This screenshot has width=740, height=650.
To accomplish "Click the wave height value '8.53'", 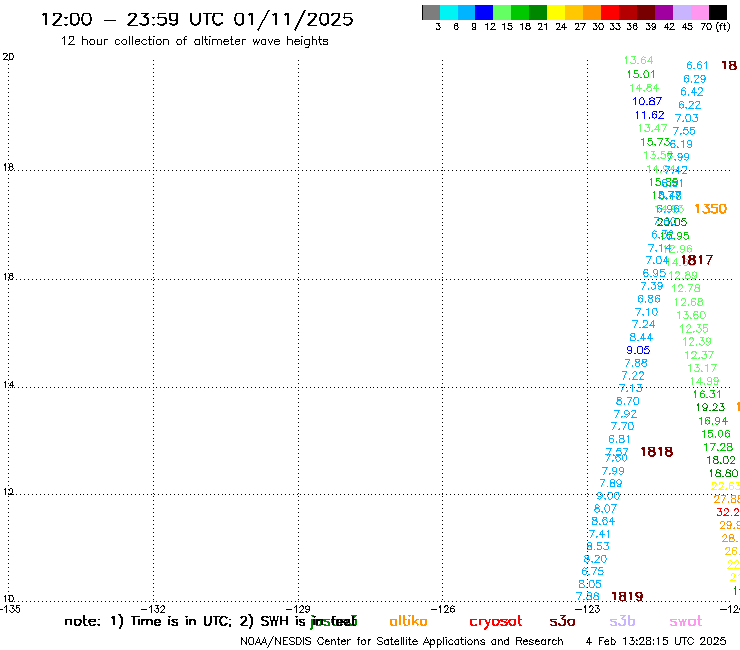I will (x=598, y=546).
